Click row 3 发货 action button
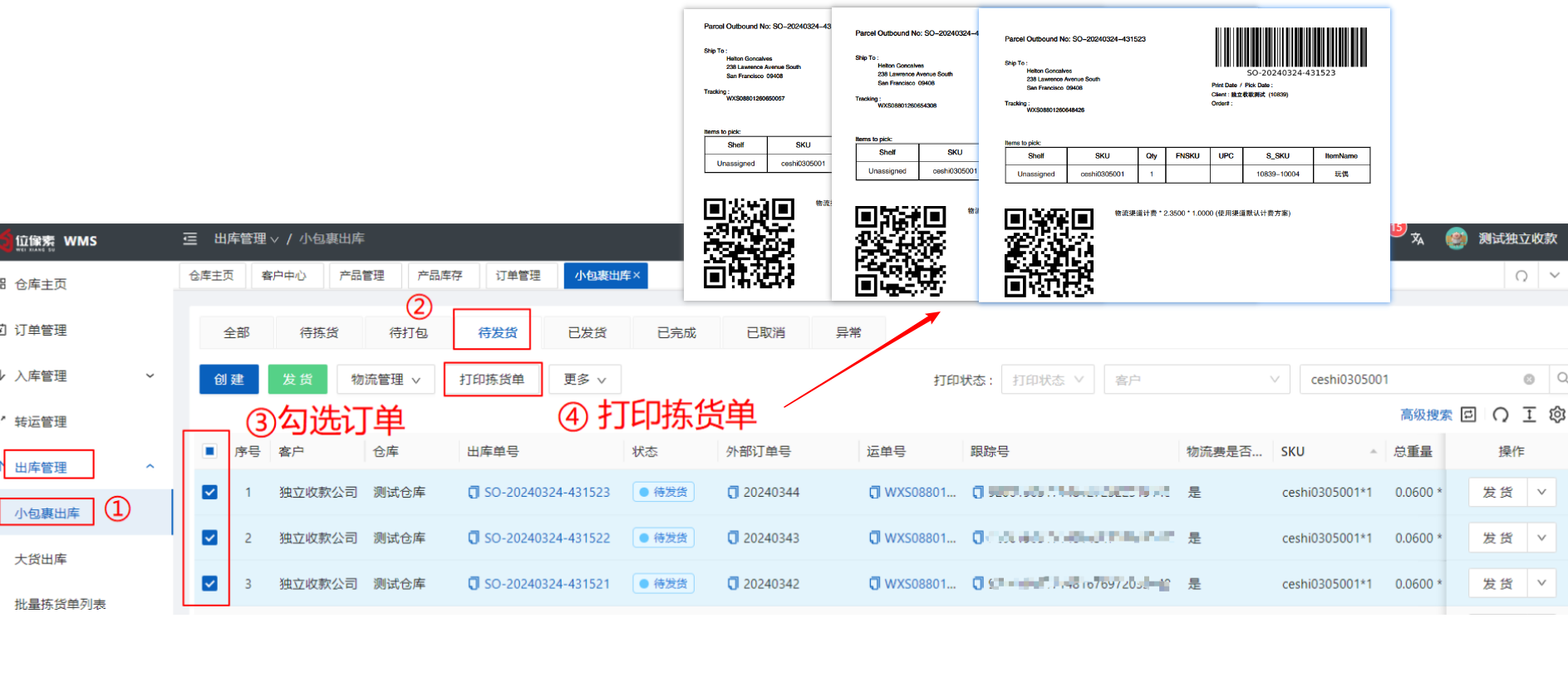Screen dimensions: 1568x692 click(1498, 584)
